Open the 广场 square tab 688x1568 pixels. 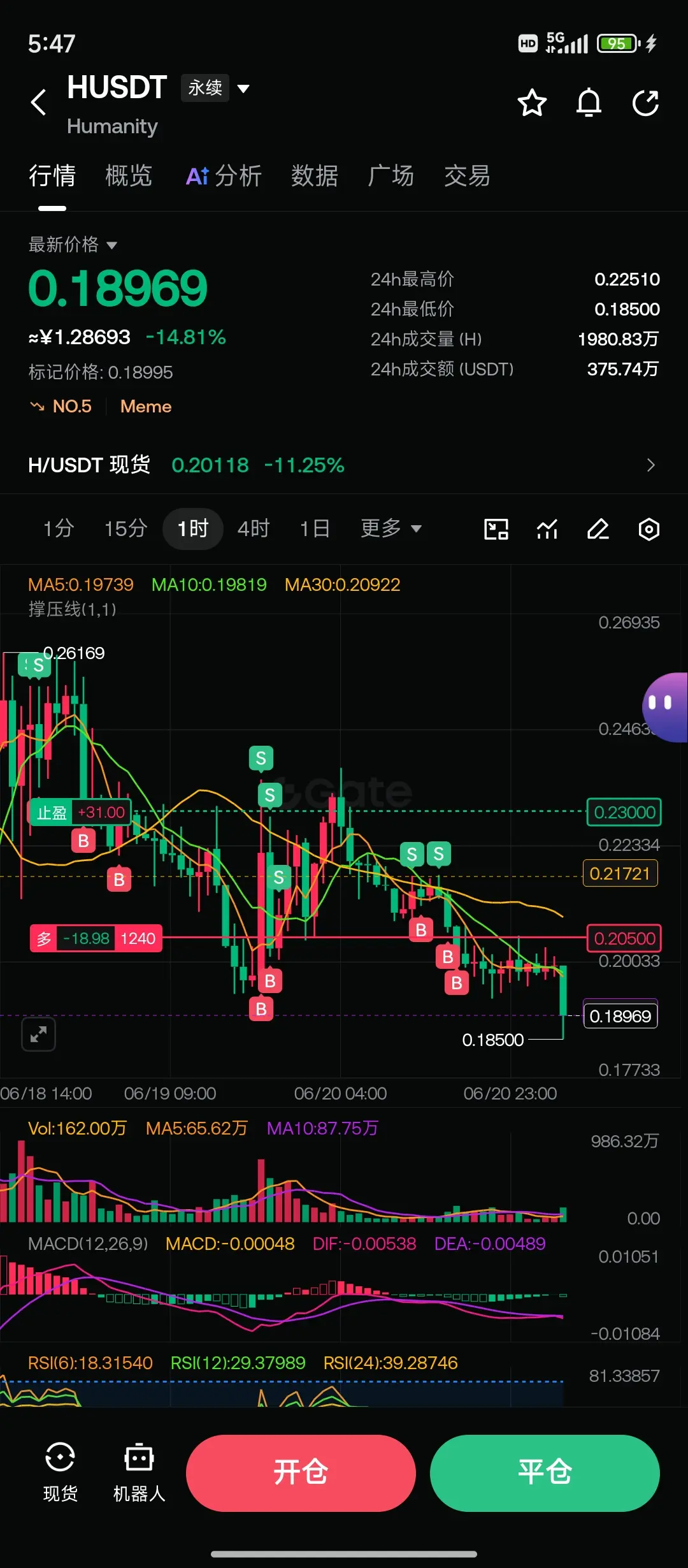click(391, 176)
